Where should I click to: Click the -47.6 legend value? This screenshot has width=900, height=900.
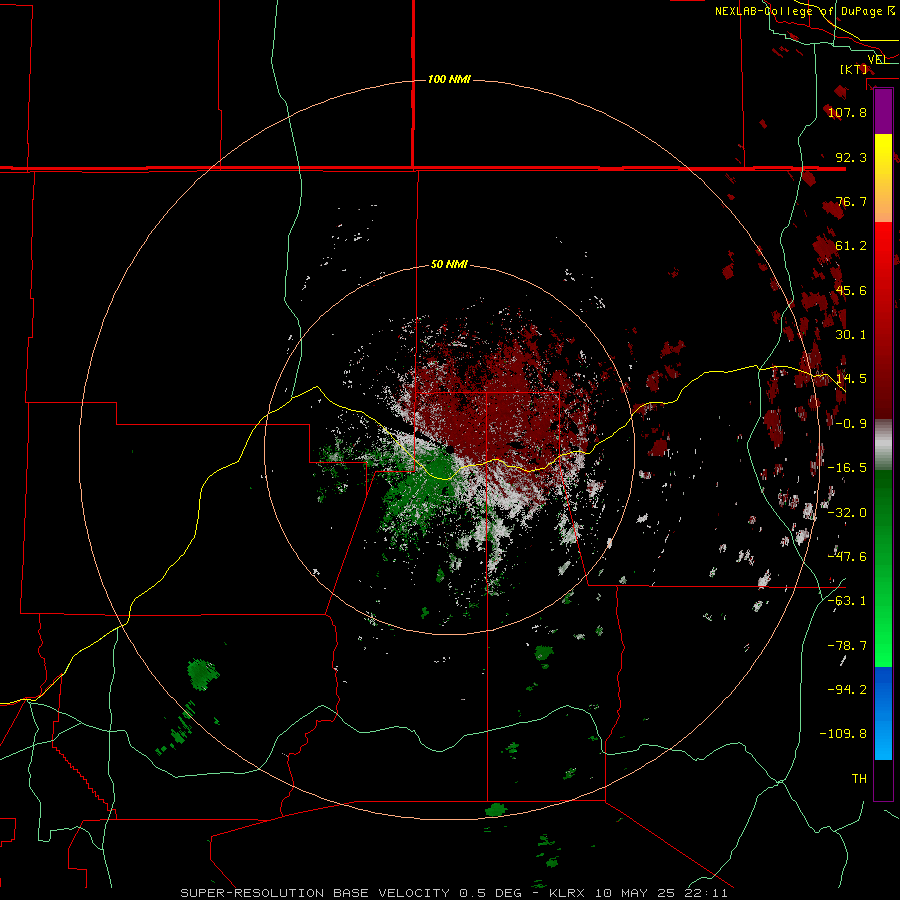[x=847, y=557]
